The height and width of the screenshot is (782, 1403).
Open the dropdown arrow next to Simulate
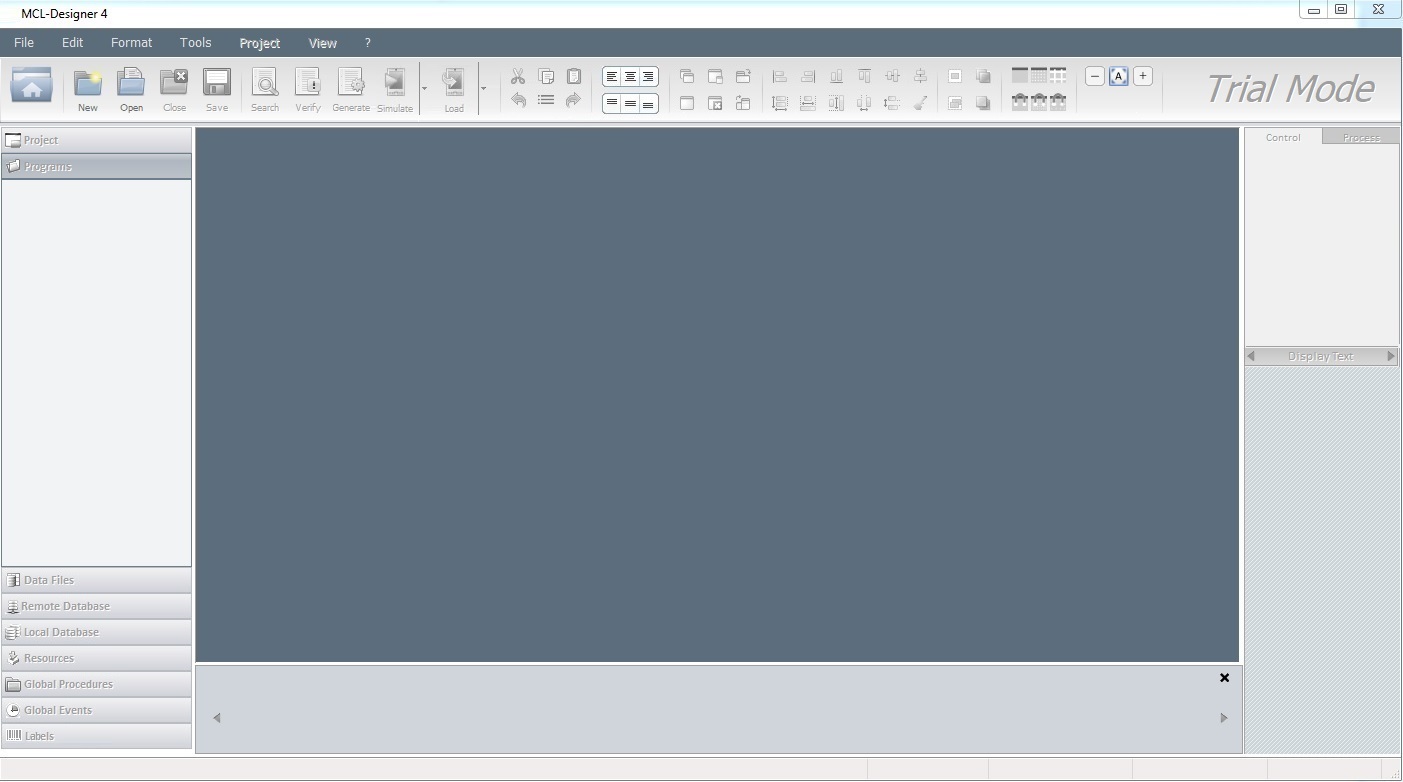pos(424,89)
